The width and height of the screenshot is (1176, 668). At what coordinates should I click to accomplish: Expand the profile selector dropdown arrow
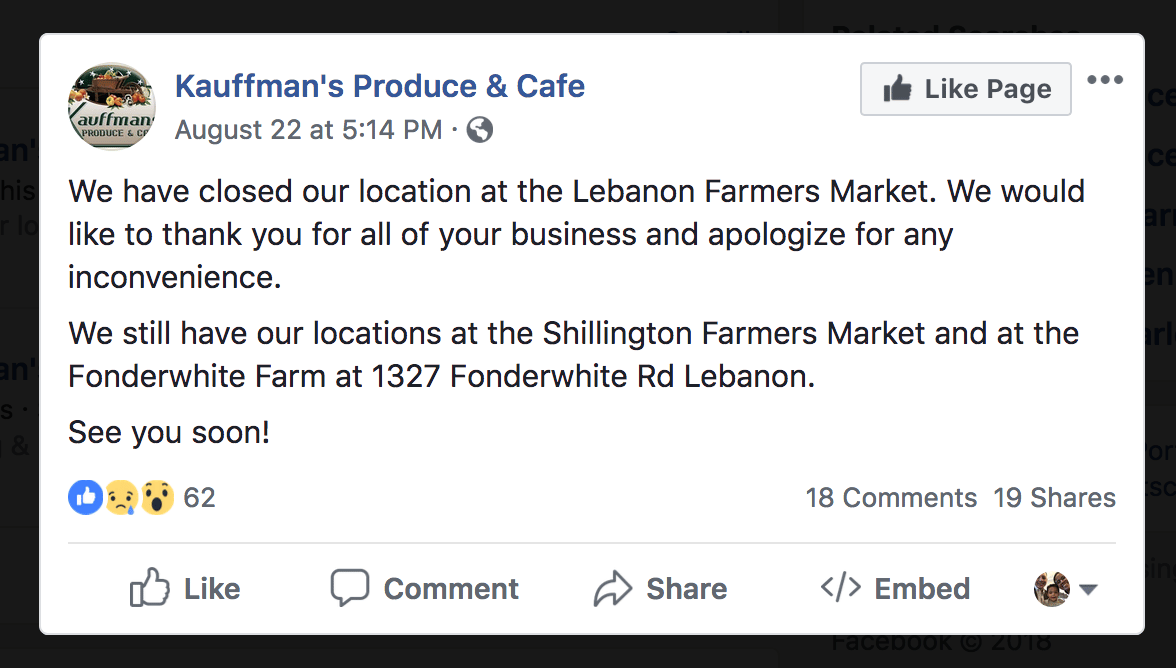pyautogui.click(x=1088, y=589)
